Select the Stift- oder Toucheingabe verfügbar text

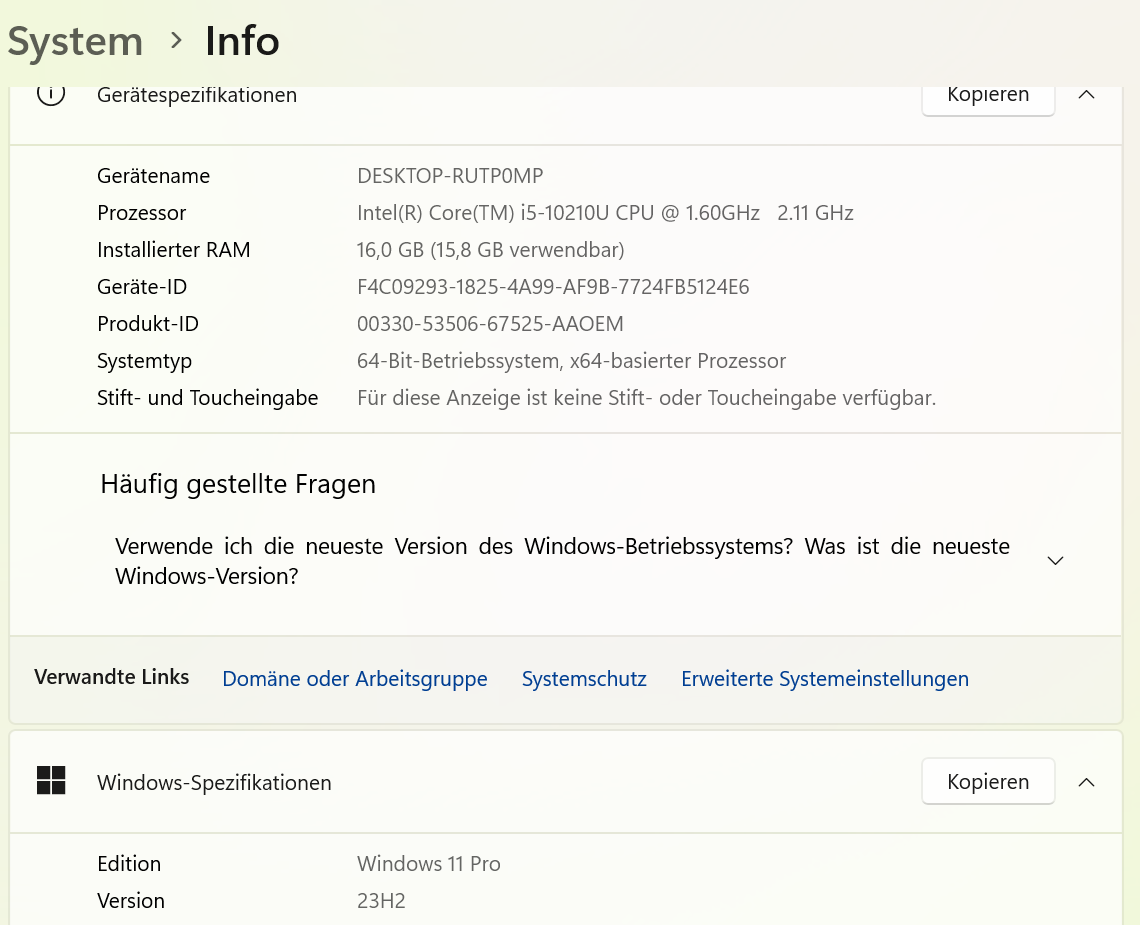646,399
